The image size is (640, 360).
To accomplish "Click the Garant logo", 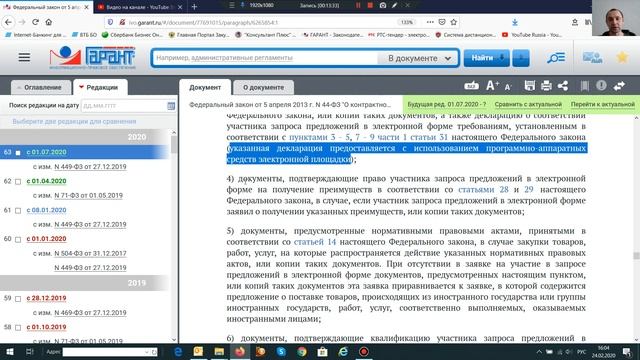I will coord(92,58).
